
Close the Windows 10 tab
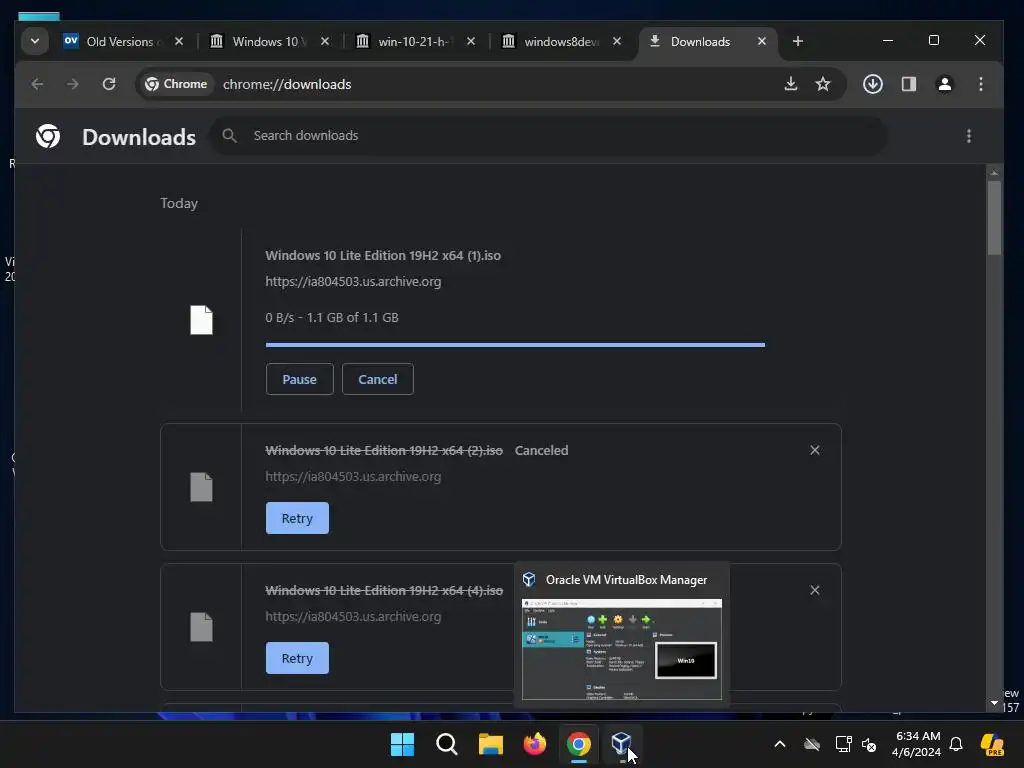click(325, 41)
